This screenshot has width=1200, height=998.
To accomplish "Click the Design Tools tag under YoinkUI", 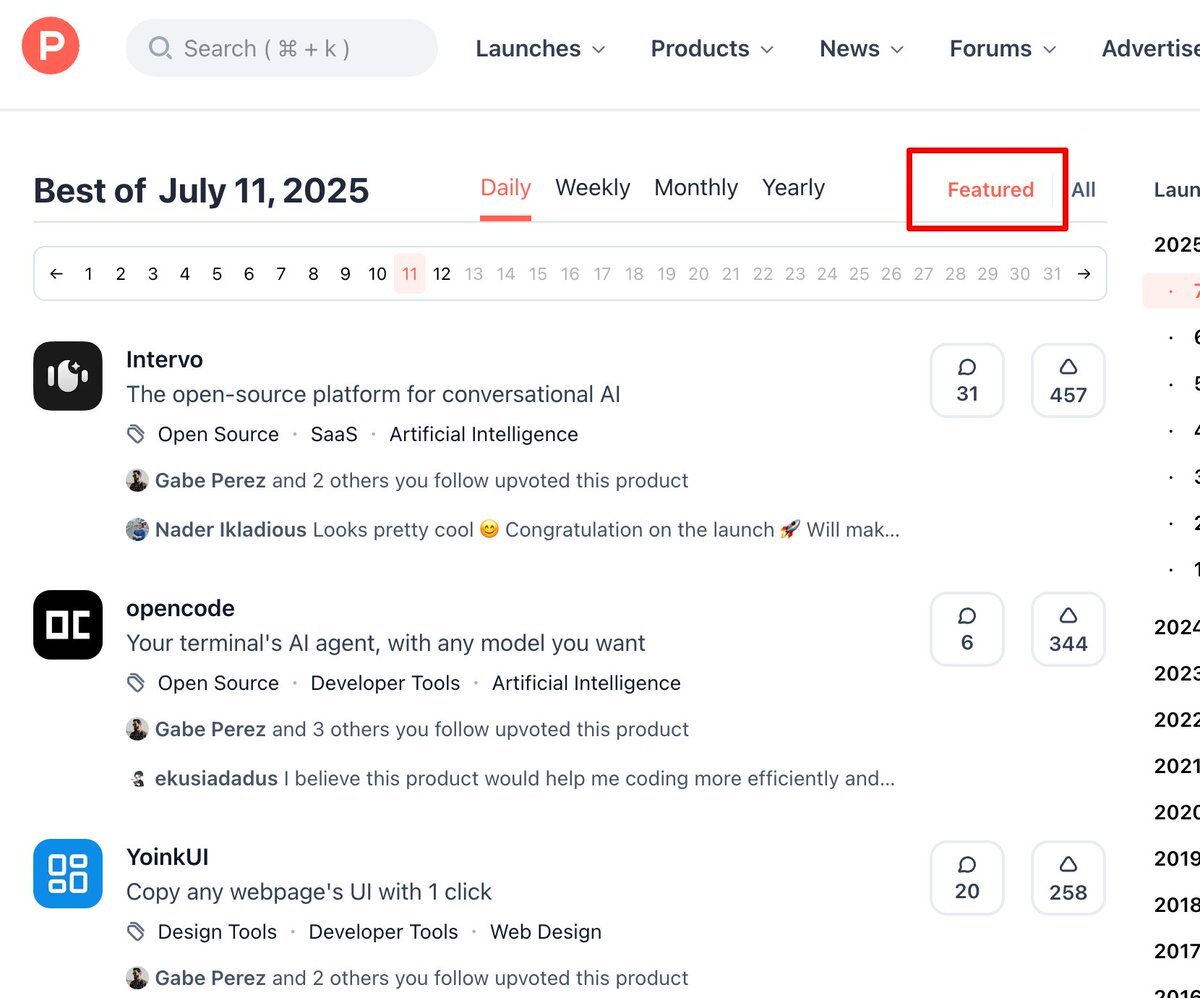I will 217,933.
